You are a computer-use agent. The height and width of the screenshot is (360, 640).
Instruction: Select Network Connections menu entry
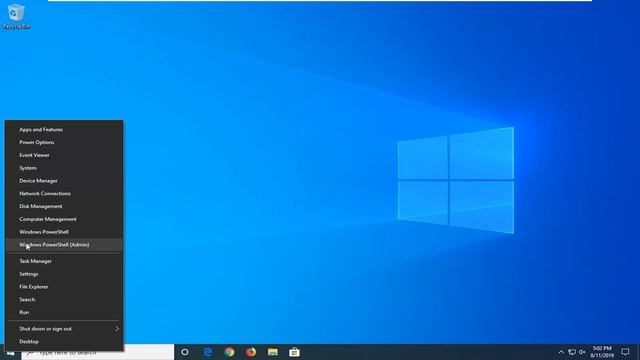pyautogui.click(x=64, y=193)
